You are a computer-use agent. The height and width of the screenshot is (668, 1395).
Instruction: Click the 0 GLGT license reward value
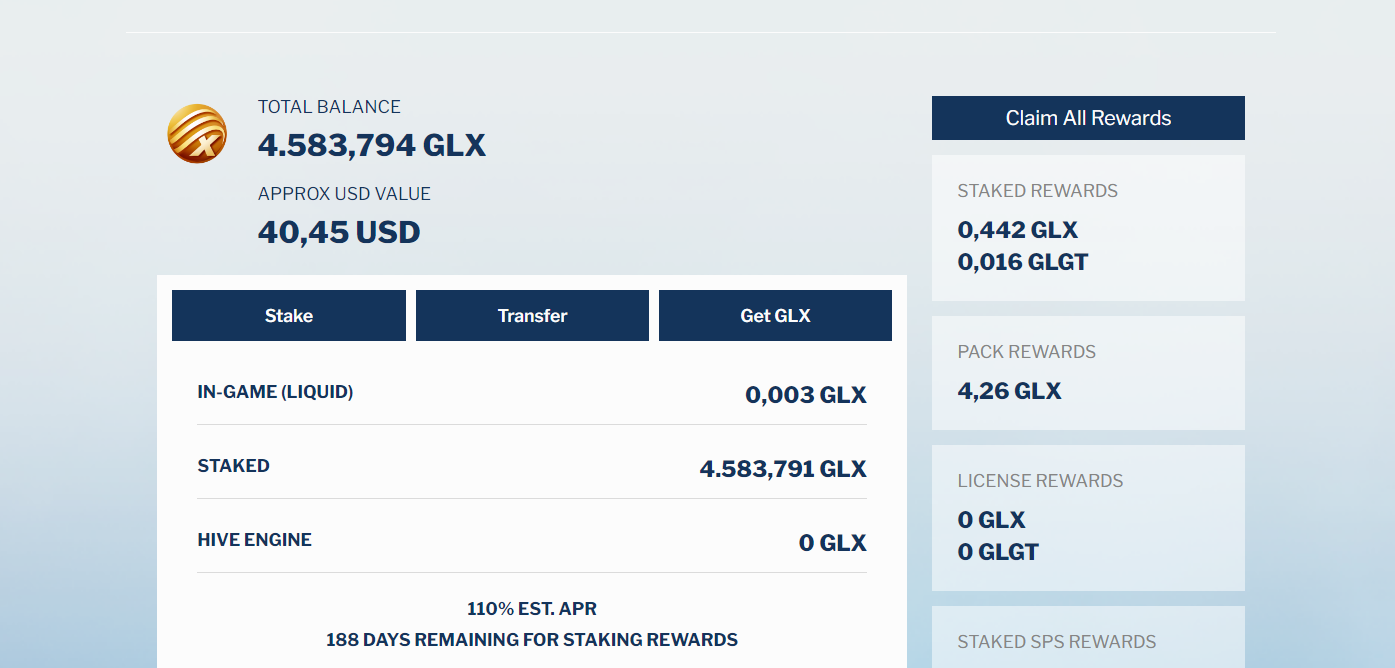tap(998, 552)
